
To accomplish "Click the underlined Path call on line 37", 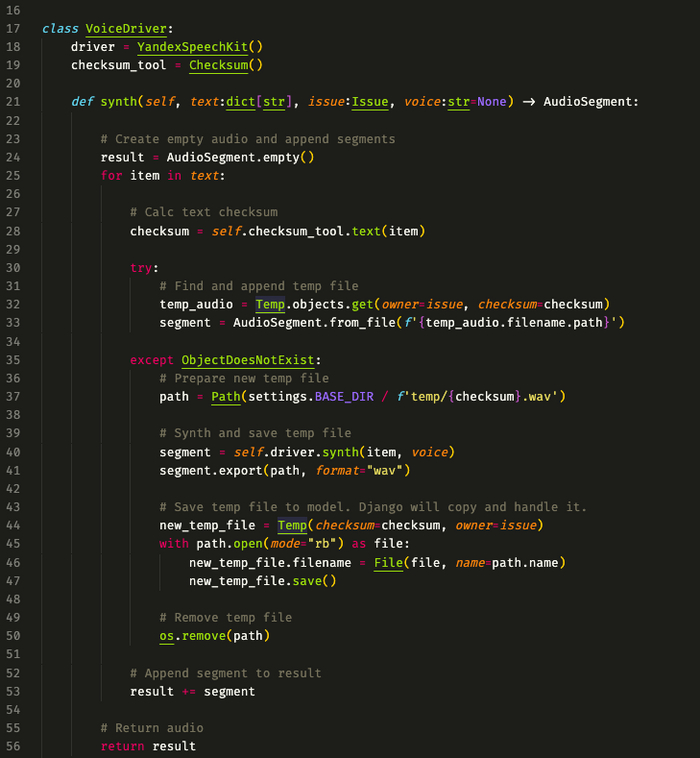I will 226,397.
